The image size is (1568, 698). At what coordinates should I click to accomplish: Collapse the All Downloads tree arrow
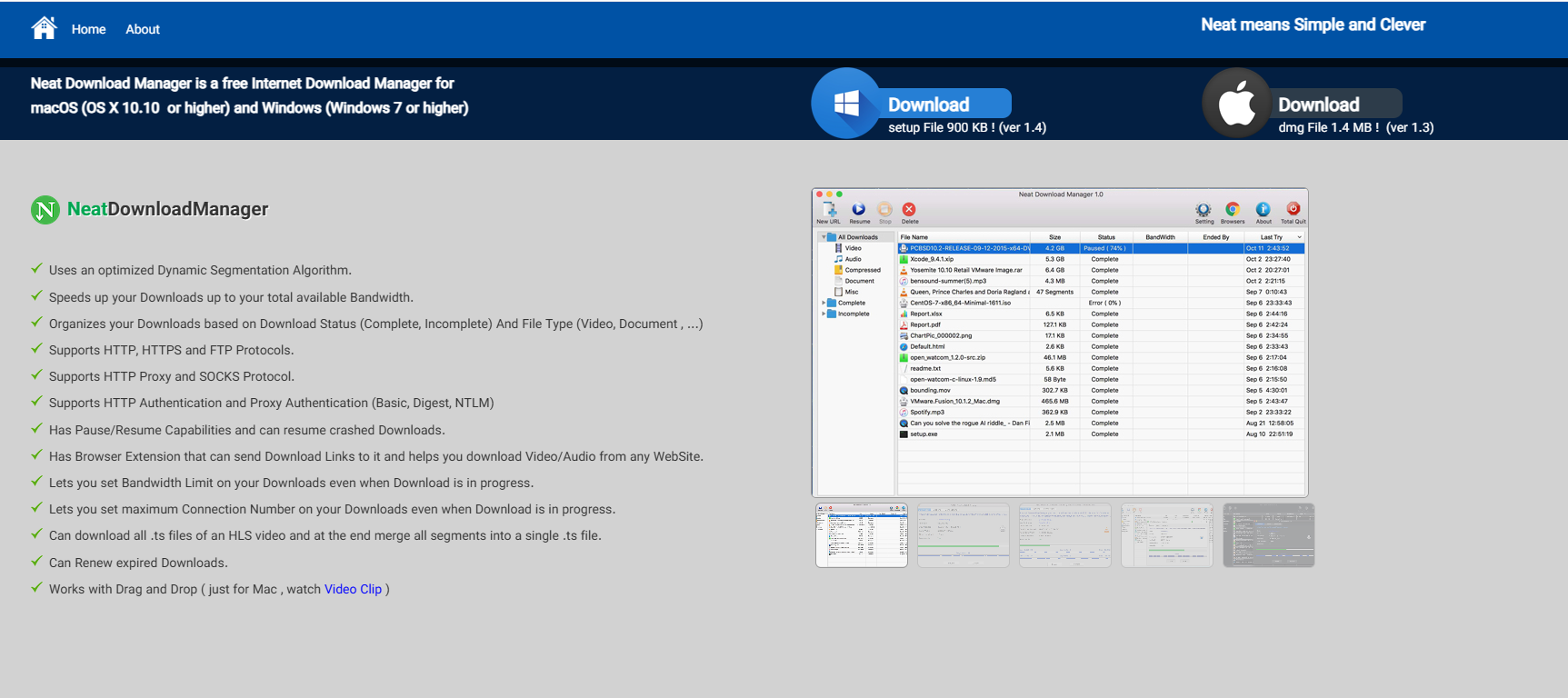[824, 237]
